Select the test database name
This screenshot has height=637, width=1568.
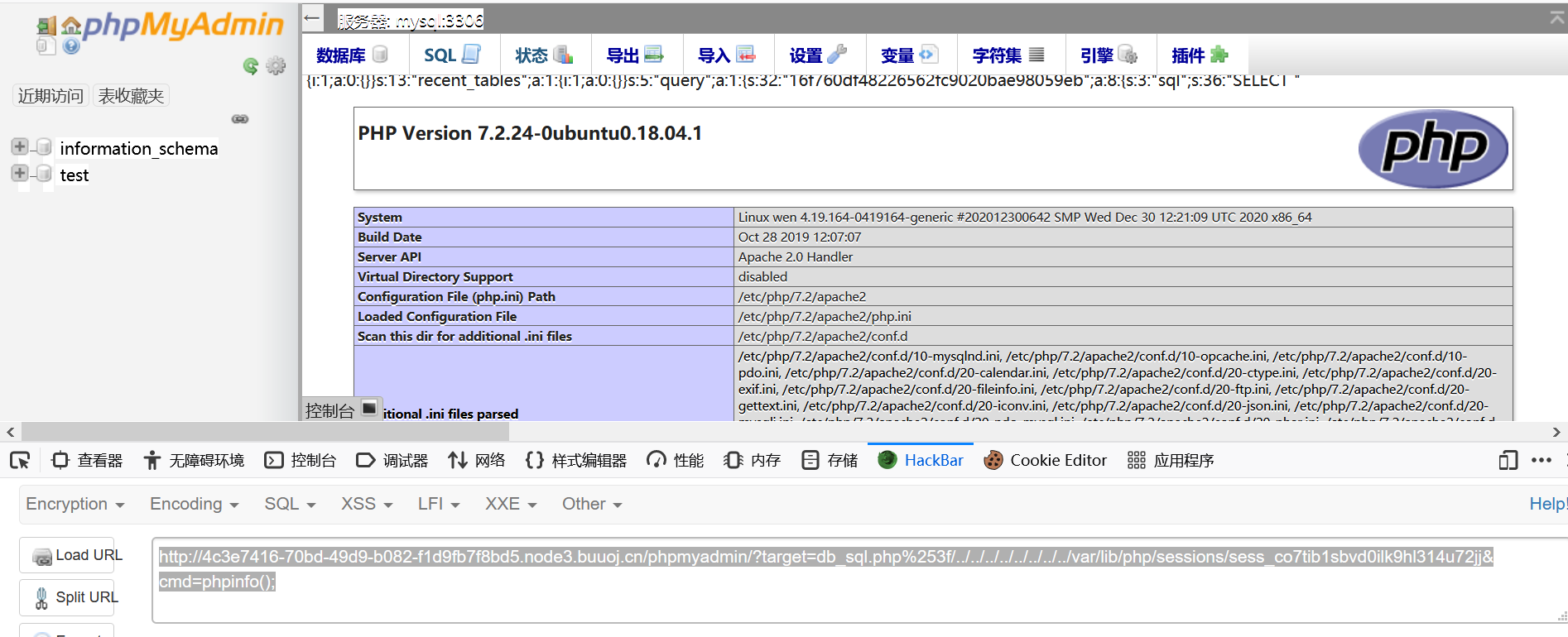[75, 175]
